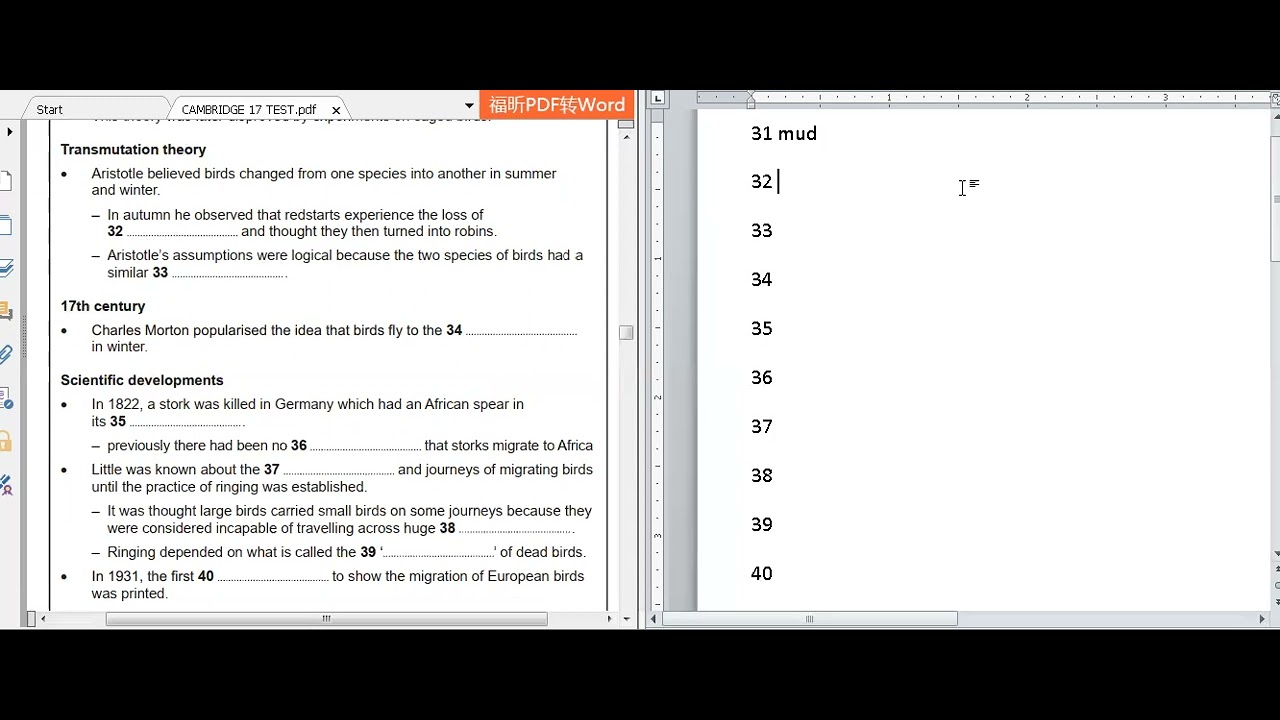The width and height of the screenshot is (1280, 720).
Task: Click the PDF horizontal scroll left arrow
Action: (x=42, y=619)
